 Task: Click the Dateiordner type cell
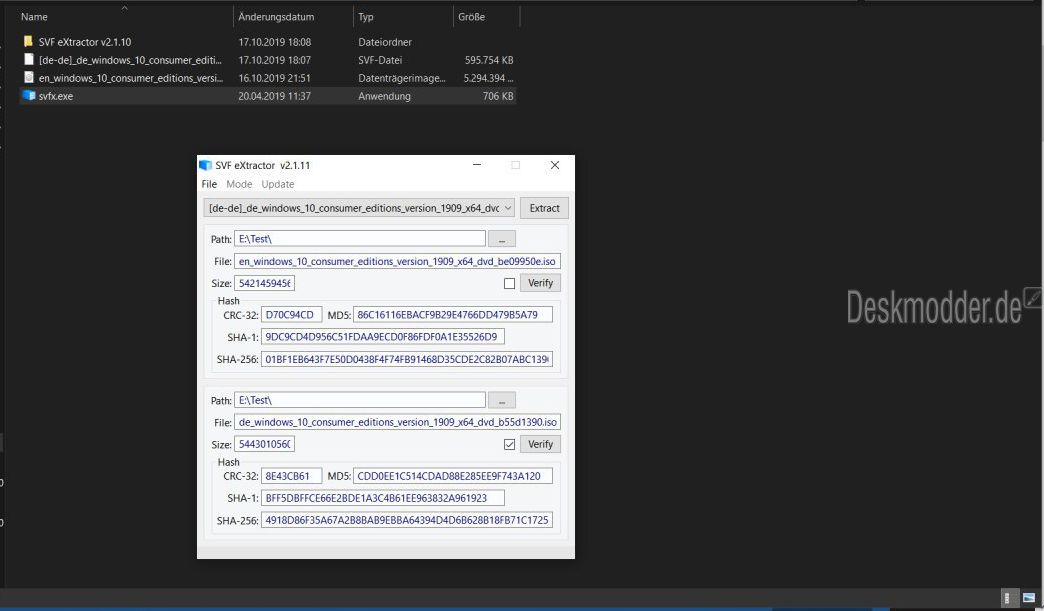click(x=385, y=42)
